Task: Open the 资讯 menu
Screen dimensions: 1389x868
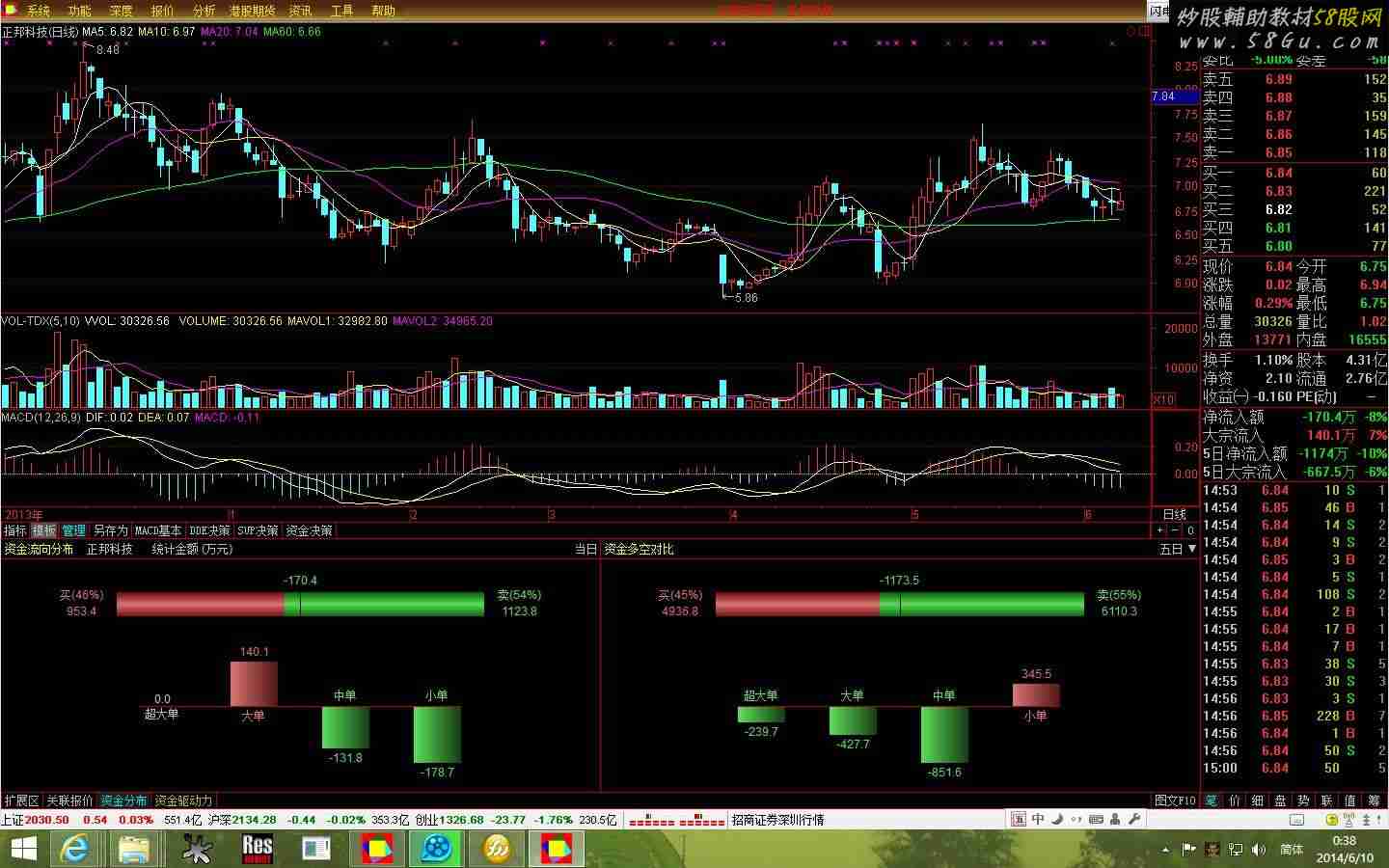Action: 300,11
